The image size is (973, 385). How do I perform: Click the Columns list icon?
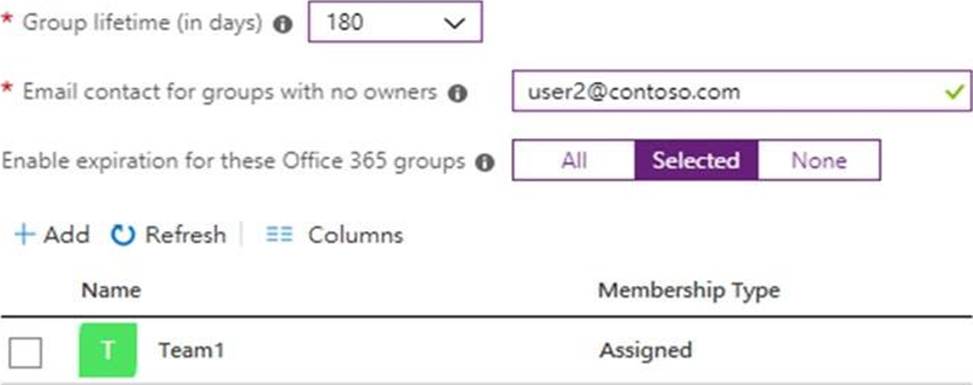pos(279,234)
